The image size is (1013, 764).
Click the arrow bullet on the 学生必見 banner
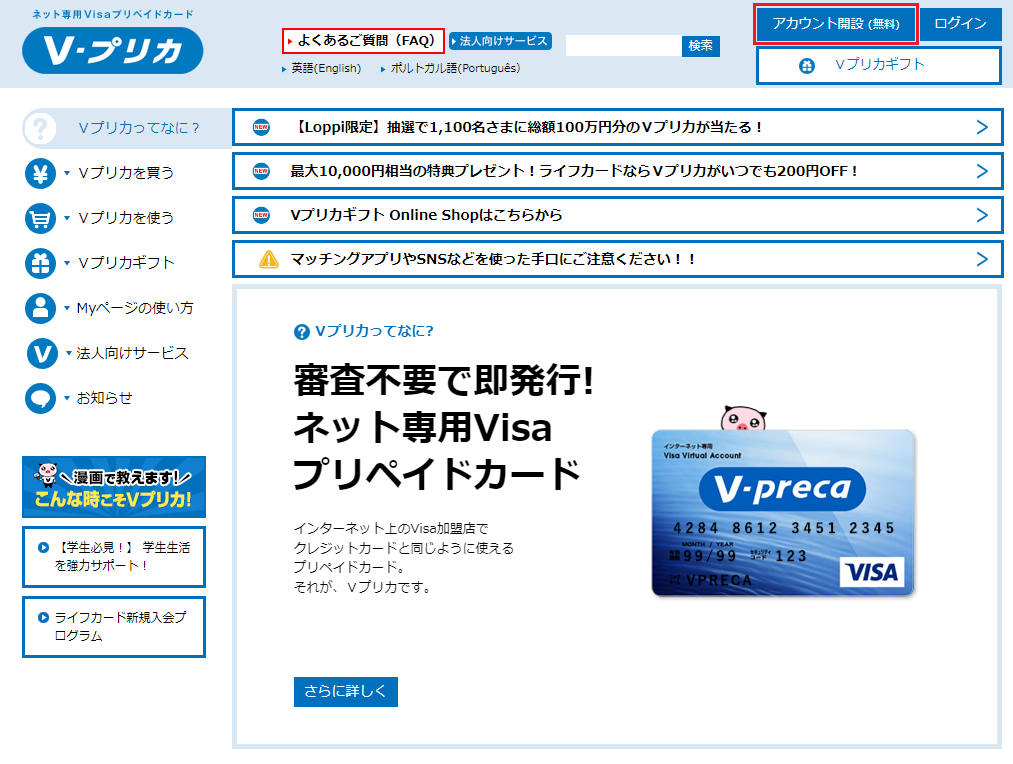pyautogui.click(x=43, y=548)
